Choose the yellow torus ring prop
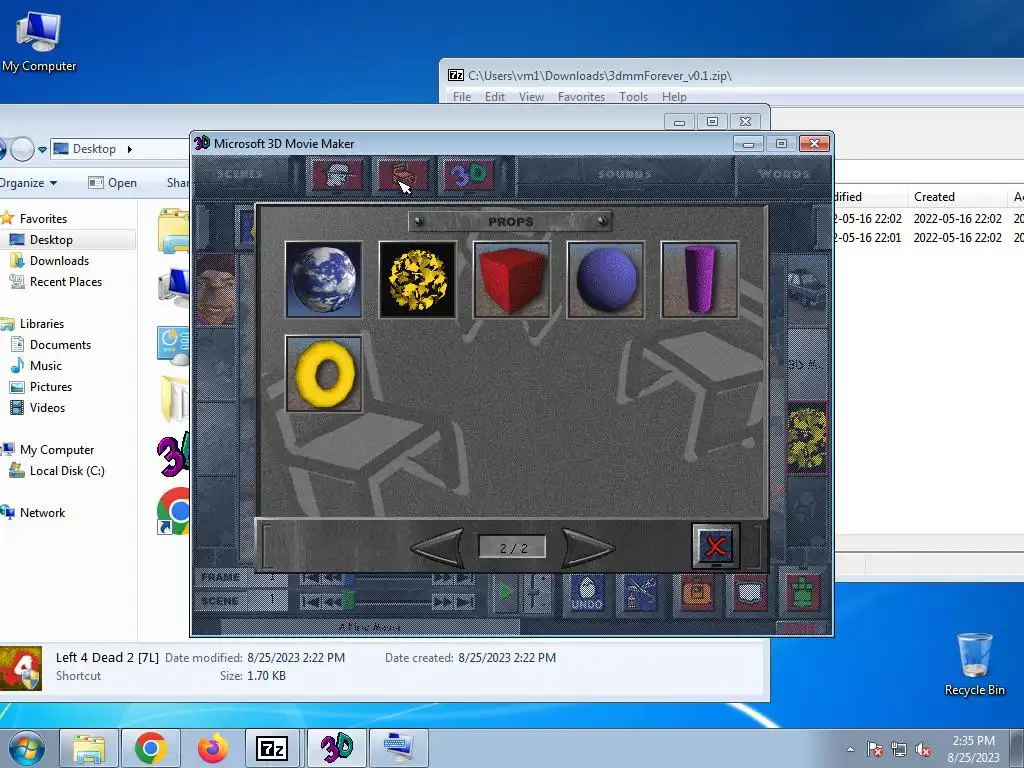This screenshot has width=1024, height=768. click(323, 374)
